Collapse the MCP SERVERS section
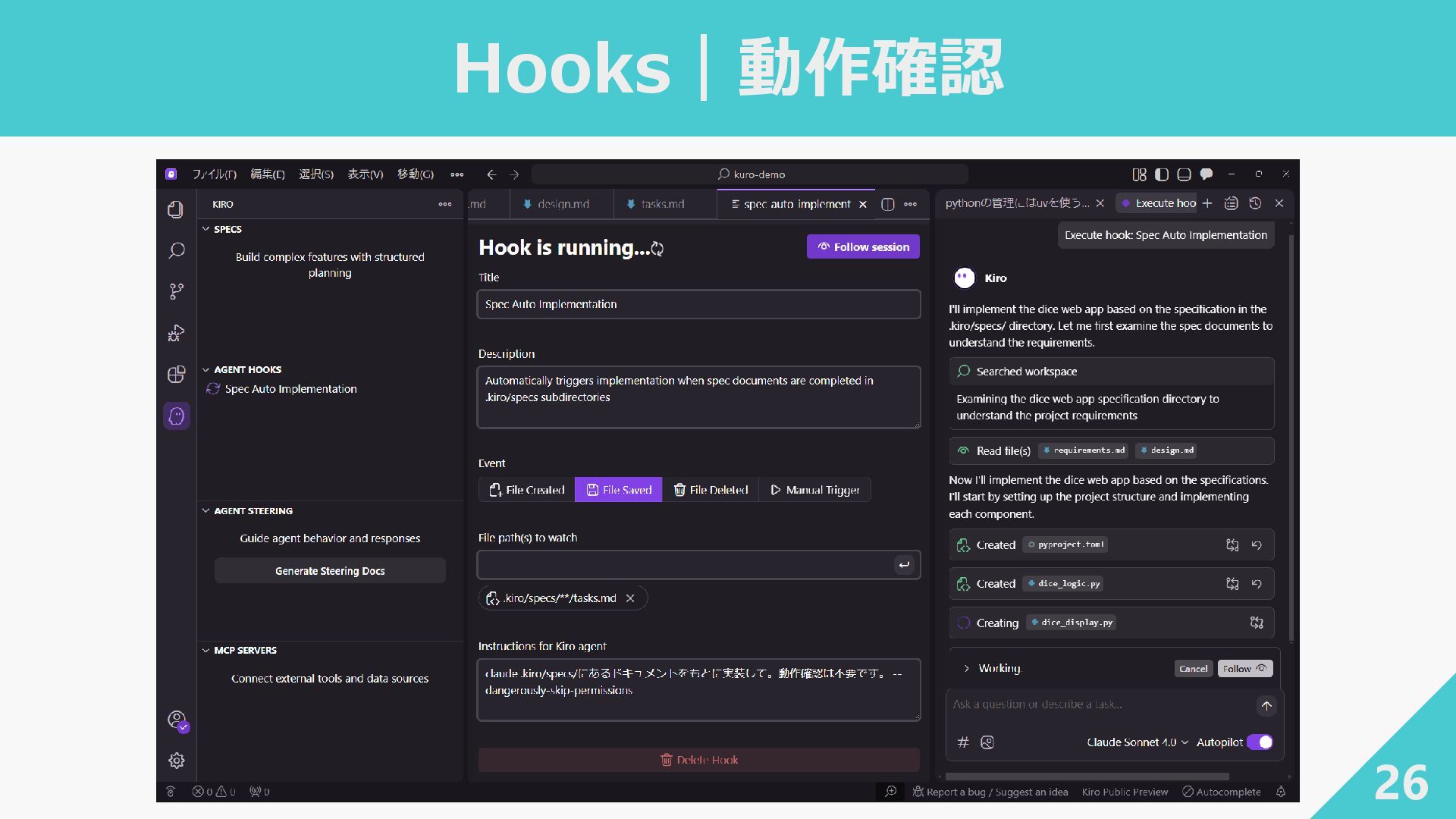This screenshot has width=1456, height=819. point(206,651)
